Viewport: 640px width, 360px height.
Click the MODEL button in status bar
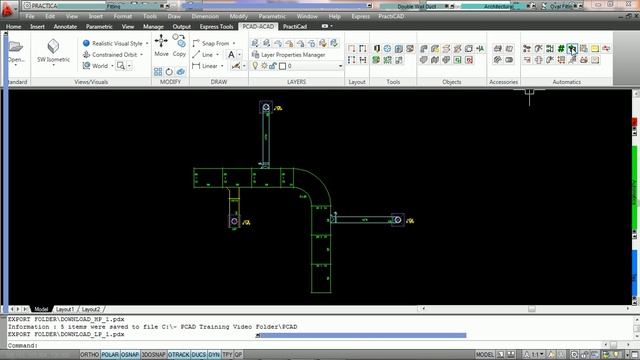pos(484,355)
